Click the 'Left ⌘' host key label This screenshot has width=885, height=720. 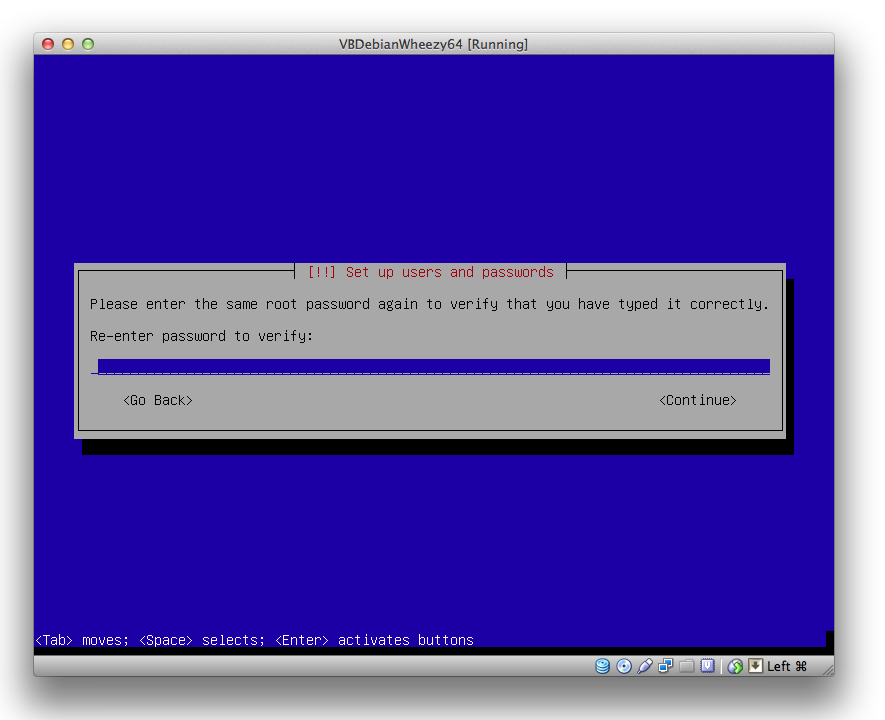click(x=787, y=666)
